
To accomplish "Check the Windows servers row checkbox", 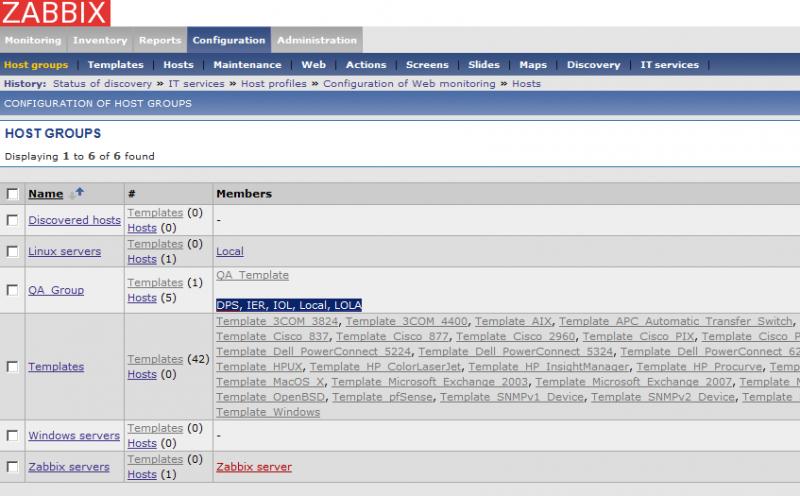I will click(12, 435).
